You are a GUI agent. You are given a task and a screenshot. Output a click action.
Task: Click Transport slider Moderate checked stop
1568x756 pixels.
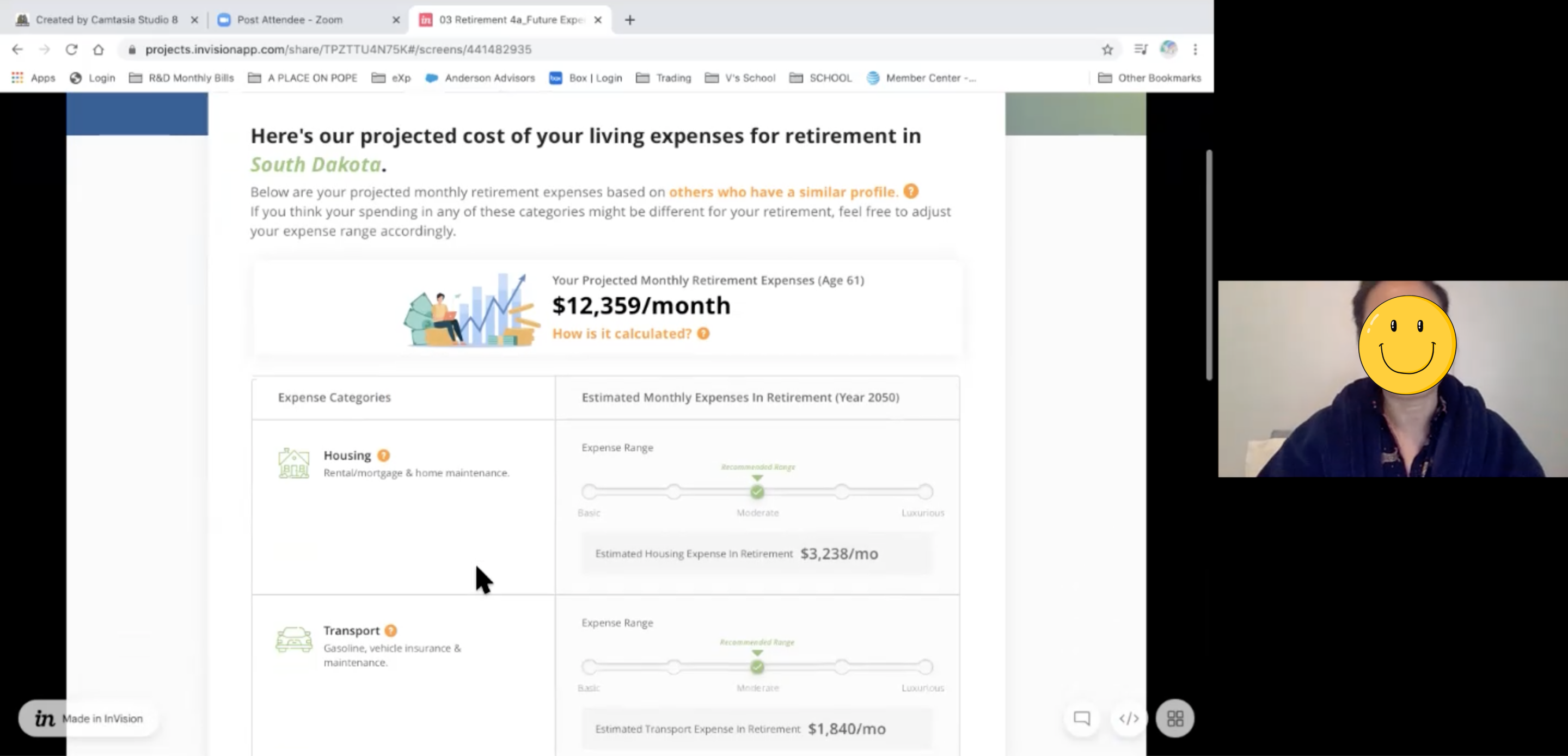(x=757, y=667)
